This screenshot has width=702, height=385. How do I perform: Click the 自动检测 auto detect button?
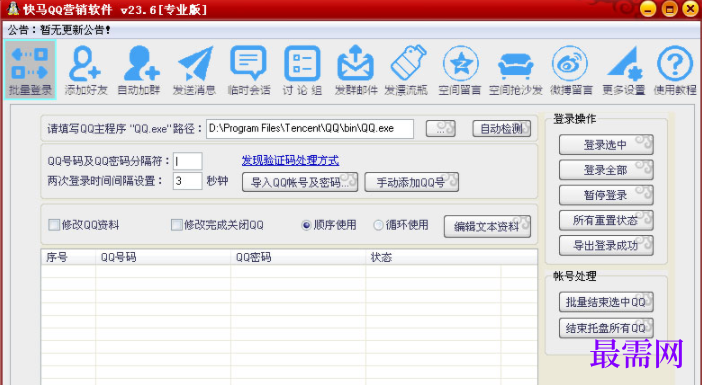click(501, 129)
